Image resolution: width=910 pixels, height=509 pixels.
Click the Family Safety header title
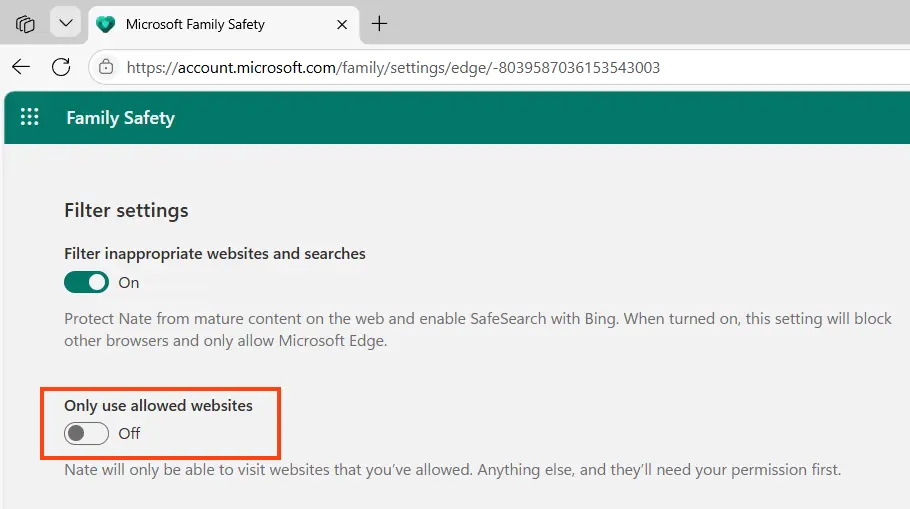(x=120, y=118)
